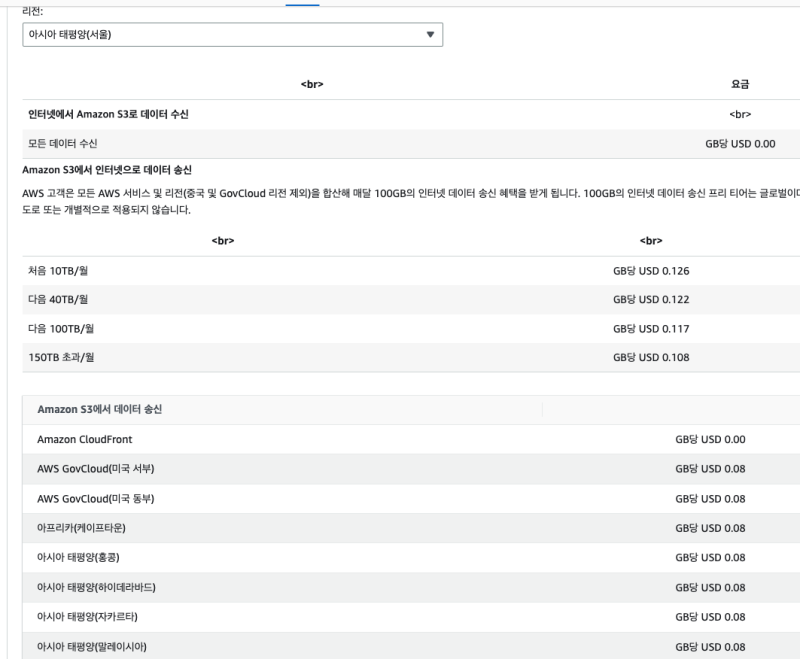Select the Amazon CloudFront row

411,439
